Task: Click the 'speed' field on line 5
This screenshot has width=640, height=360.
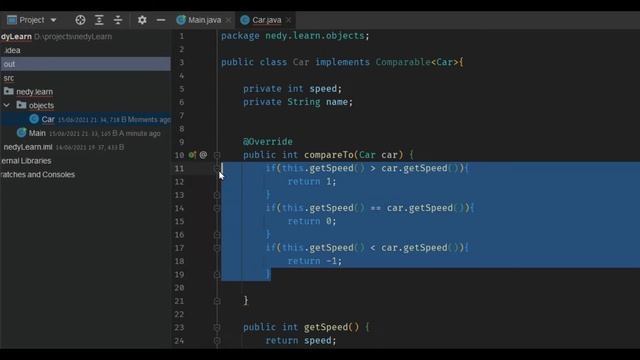Action: point(323,89)
